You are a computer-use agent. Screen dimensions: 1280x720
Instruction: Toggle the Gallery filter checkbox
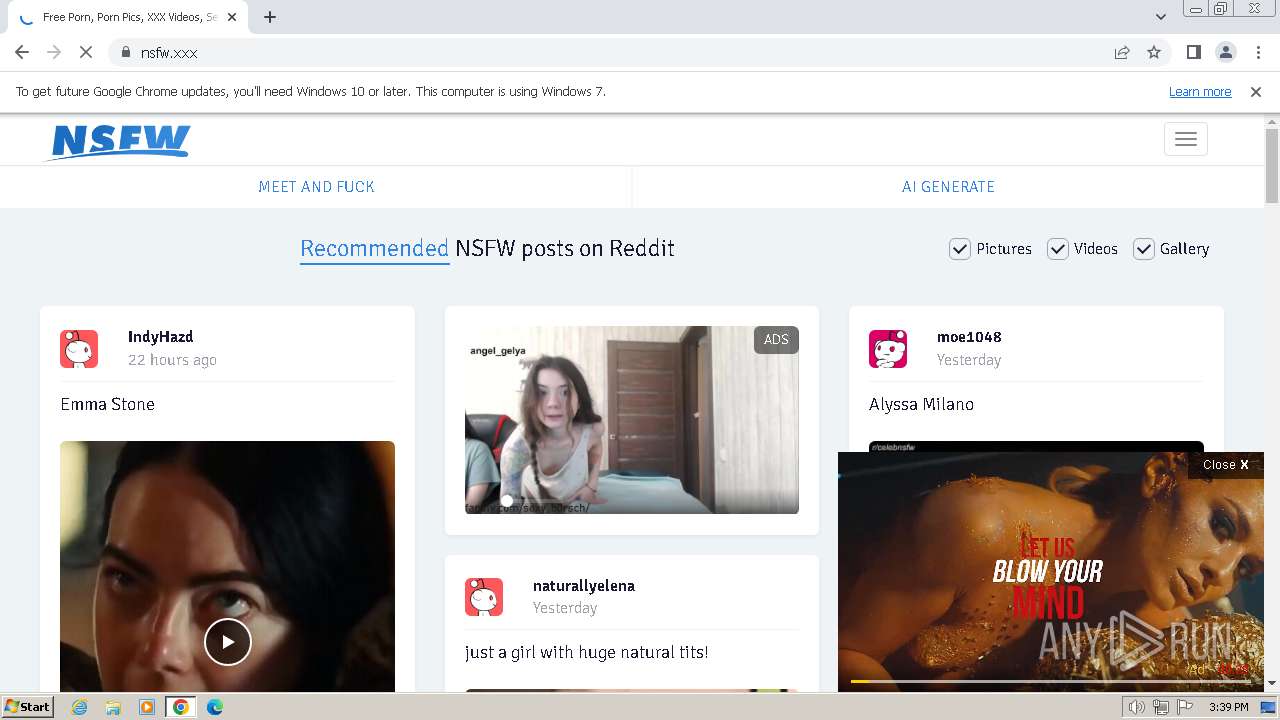click(x=1144, y=249)
